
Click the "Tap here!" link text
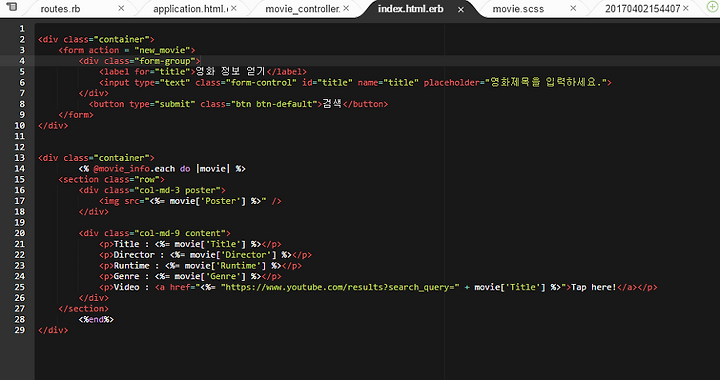(594, 287)
